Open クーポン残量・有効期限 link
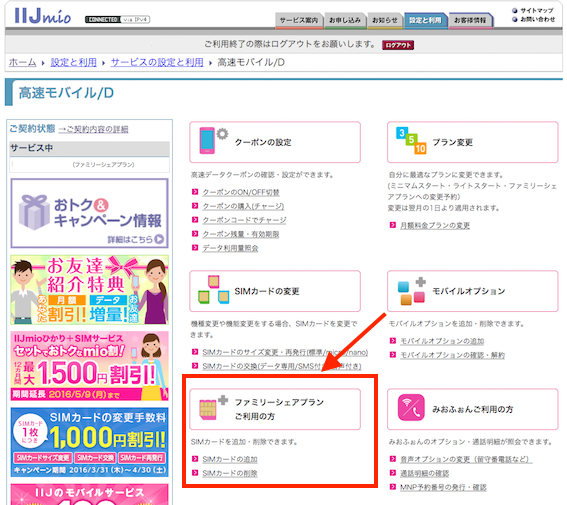Image resolution: width=567 pixels, height=505 pixels. point(241,234)
